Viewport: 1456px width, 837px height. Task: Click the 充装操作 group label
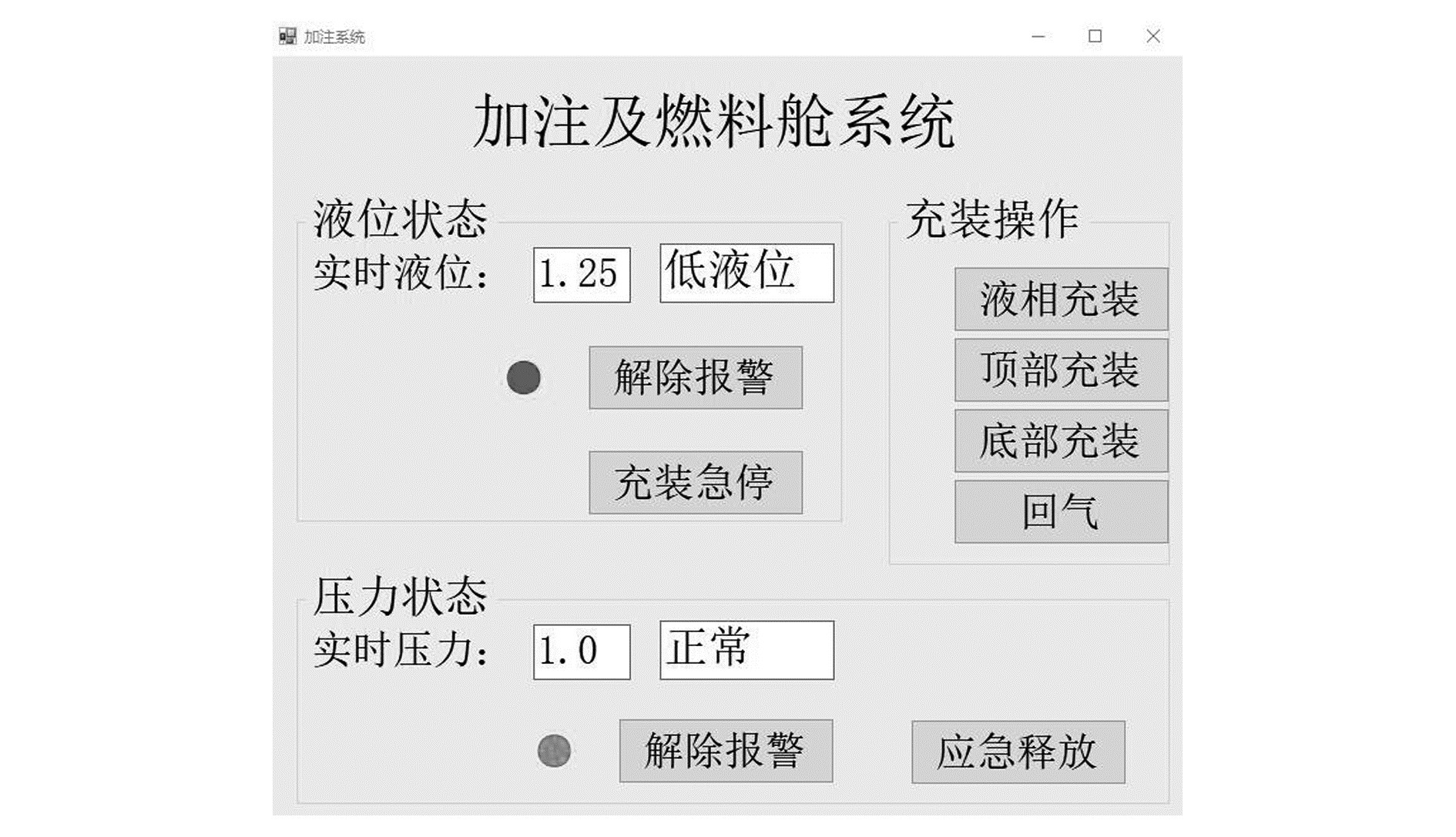point(991,219)
